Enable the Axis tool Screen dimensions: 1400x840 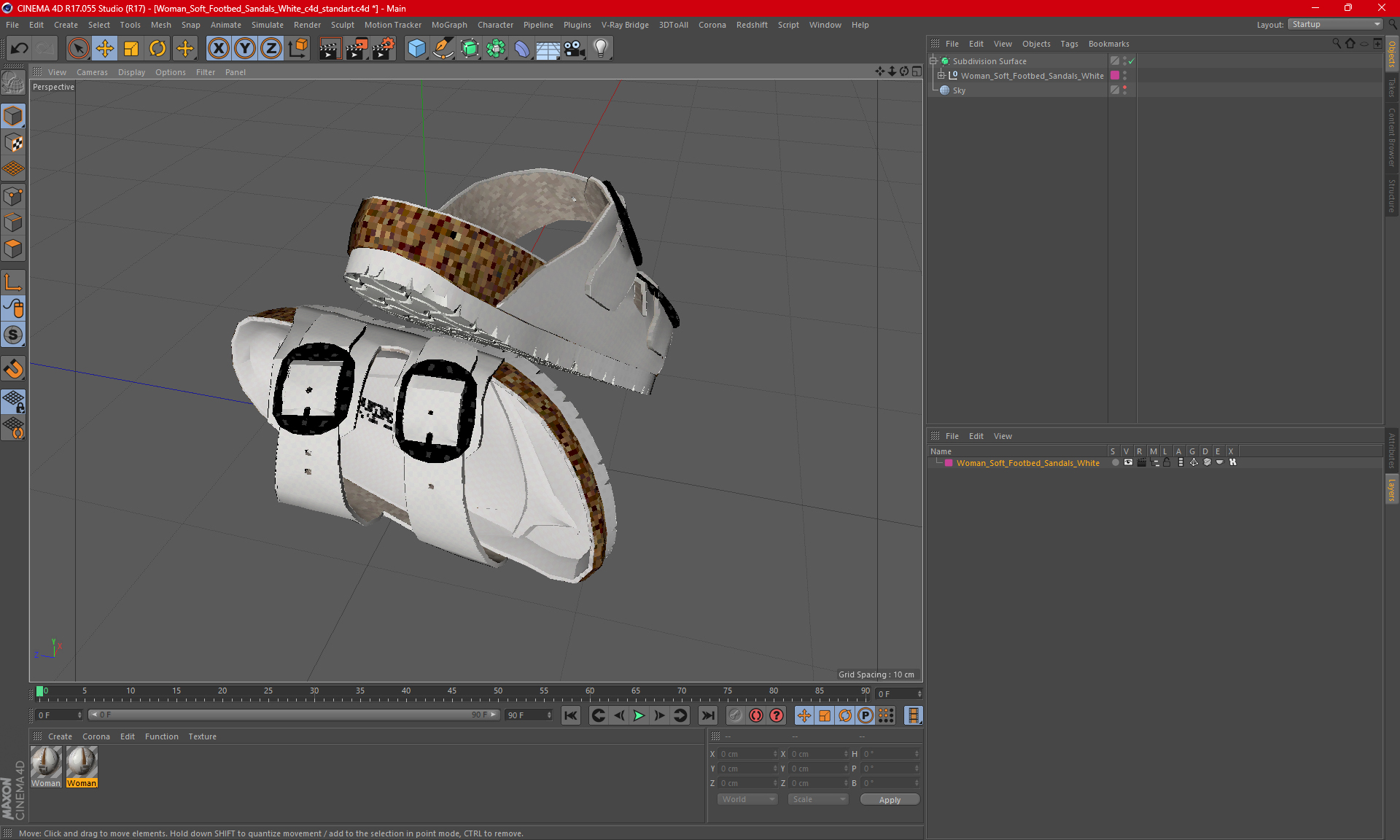click(x=13, y=282)
